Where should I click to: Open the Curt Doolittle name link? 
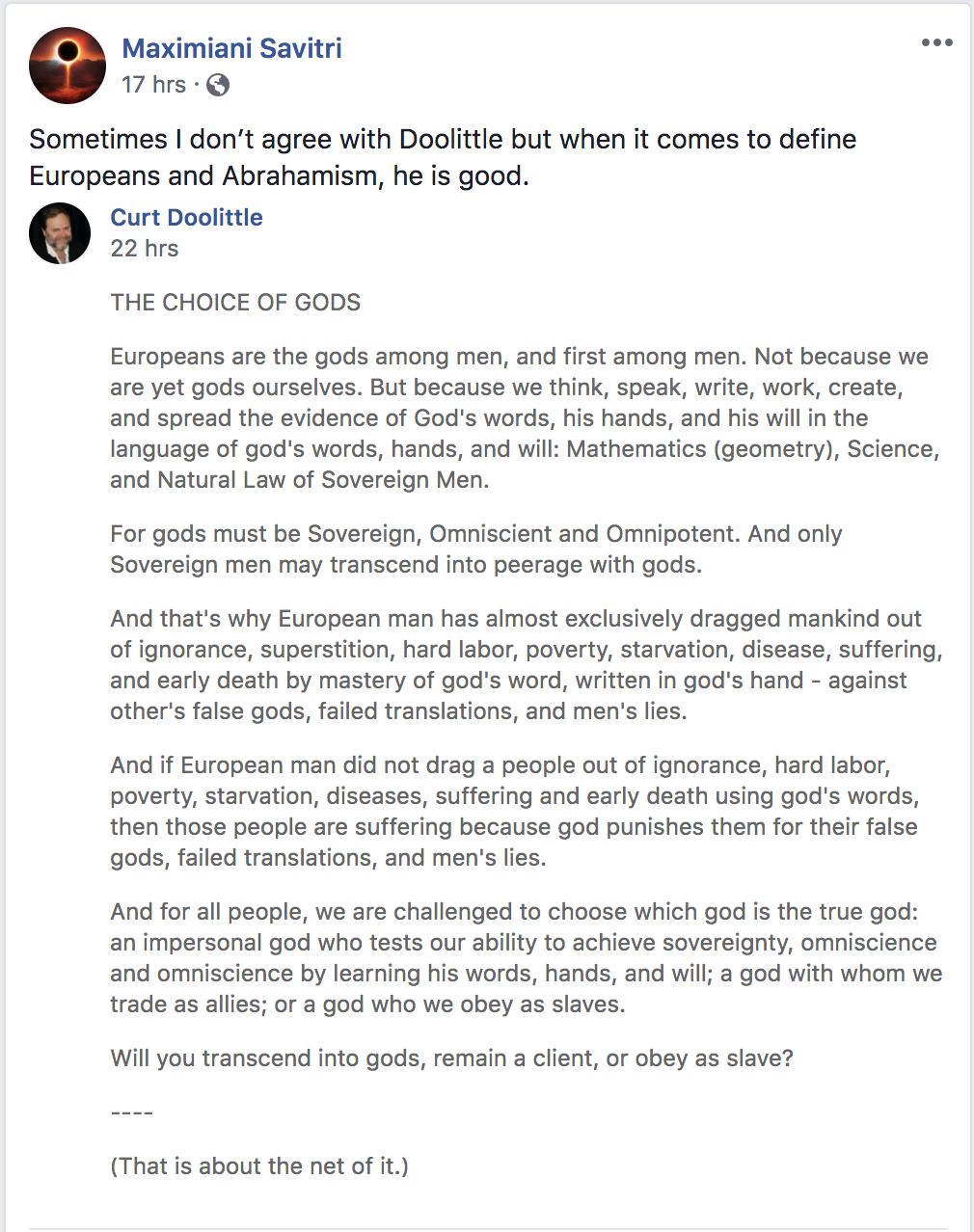point(186,217)
